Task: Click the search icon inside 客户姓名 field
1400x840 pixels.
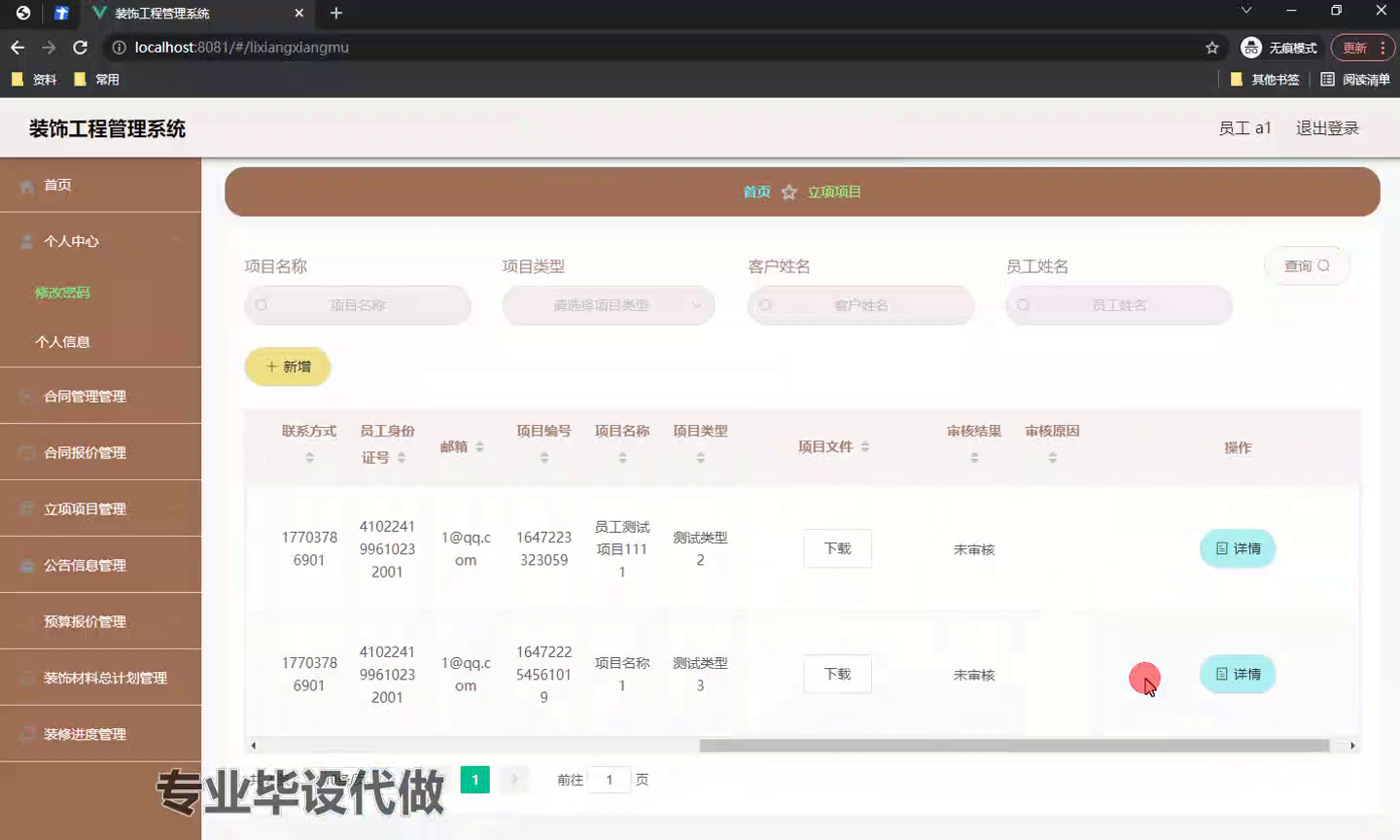Action: 765,305
